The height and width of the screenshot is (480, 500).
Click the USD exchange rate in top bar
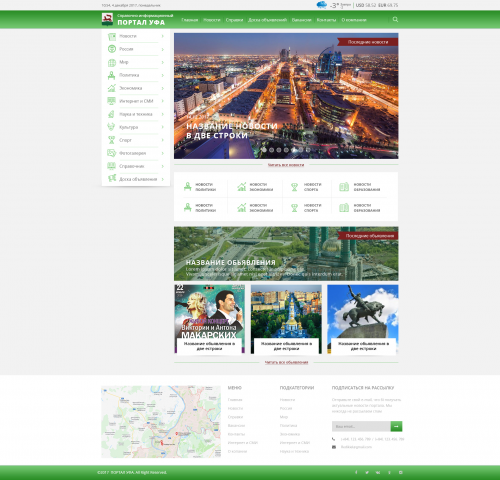(x=366, y=5)
